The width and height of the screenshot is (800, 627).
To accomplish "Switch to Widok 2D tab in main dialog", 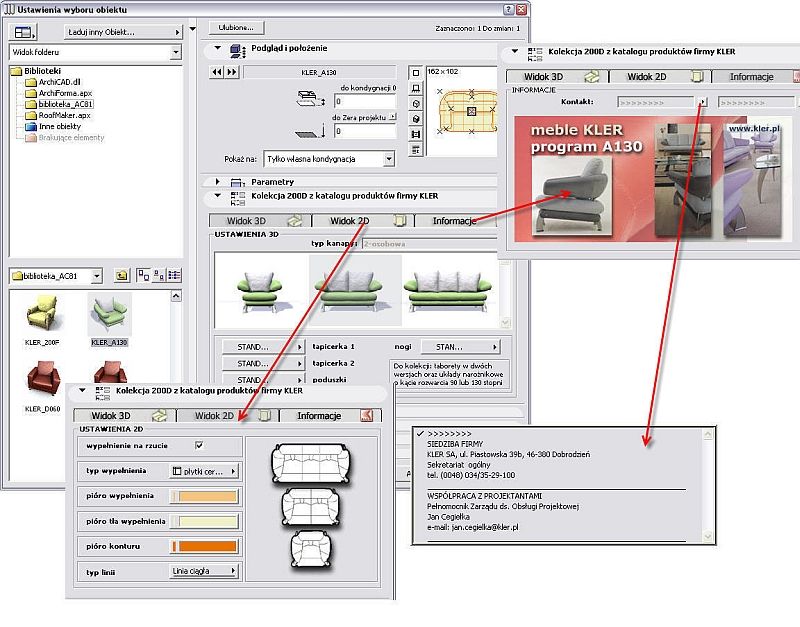I will pos(362,221).
